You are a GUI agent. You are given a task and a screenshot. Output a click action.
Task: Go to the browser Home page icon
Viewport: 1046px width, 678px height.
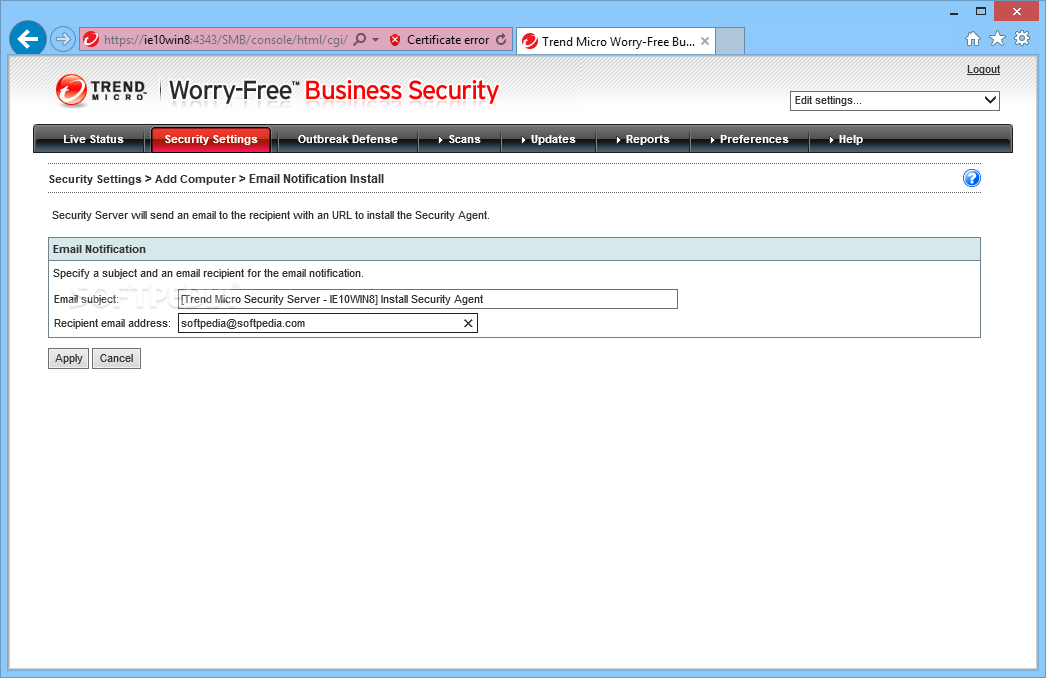coord(973,39)
